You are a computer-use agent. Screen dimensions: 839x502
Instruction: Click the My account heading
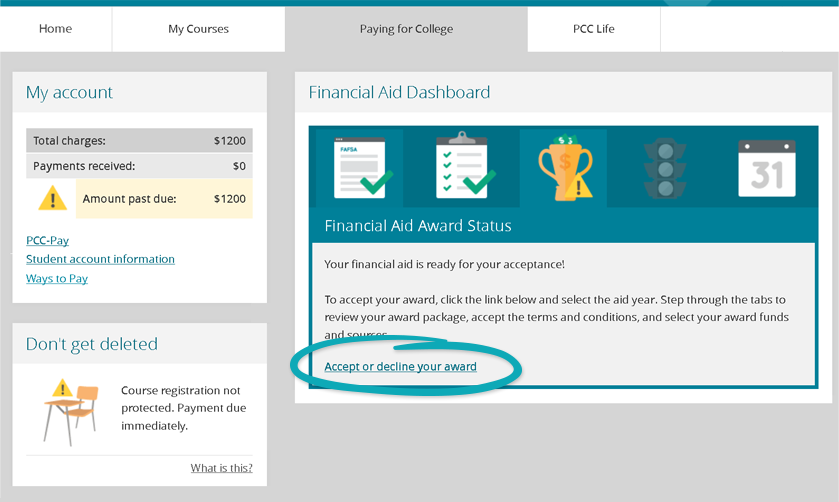70,92
